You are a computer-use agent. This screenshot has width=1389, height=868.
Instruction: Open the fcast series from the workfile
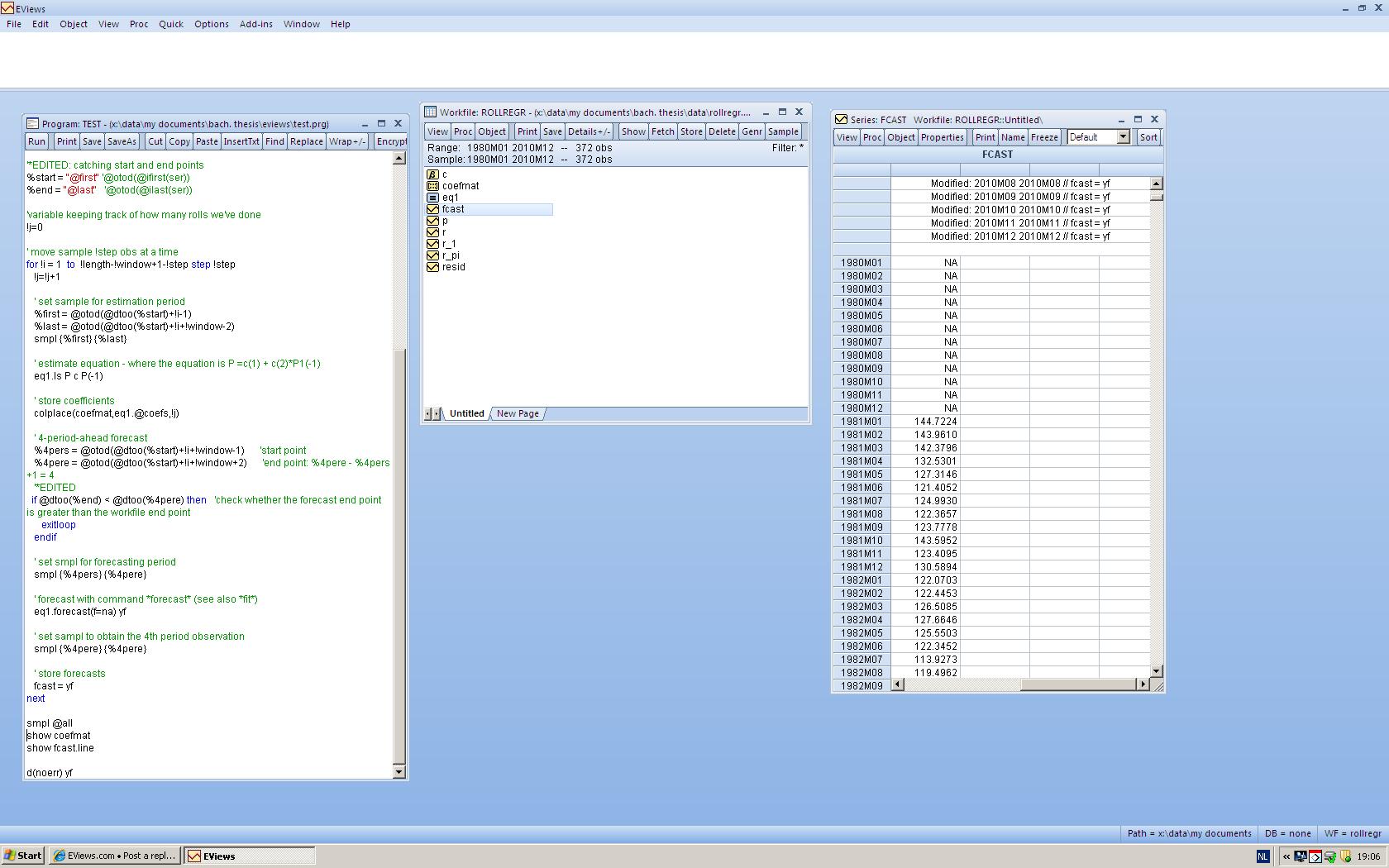452,209
